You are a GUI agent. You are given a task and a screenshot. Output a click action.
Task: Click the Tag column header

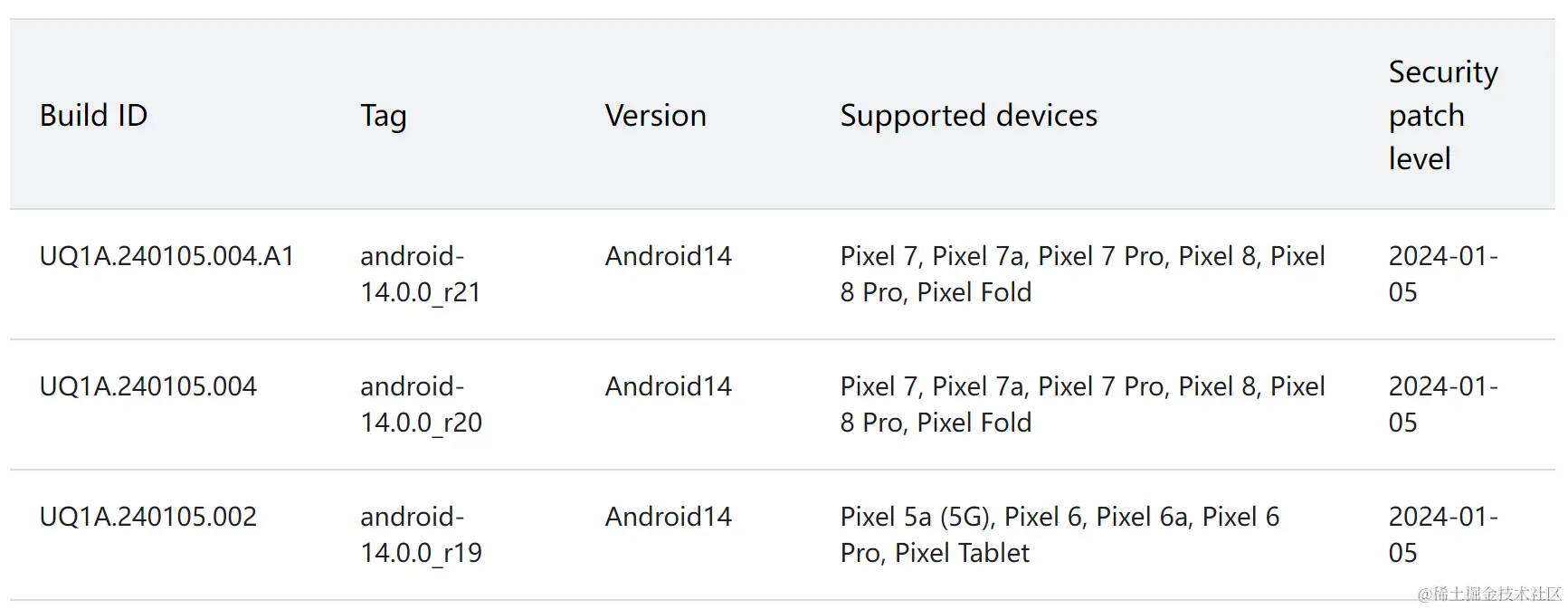coord(384,116)
